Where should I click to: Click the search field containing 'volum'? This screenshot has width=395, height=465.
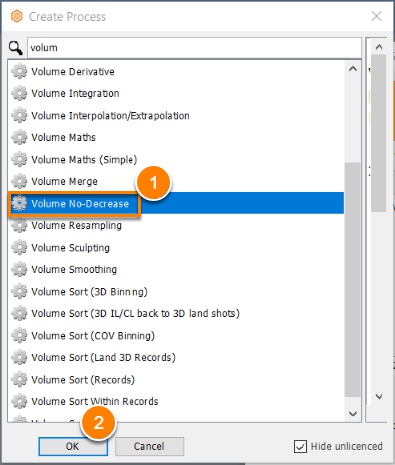tap(194, 48)
